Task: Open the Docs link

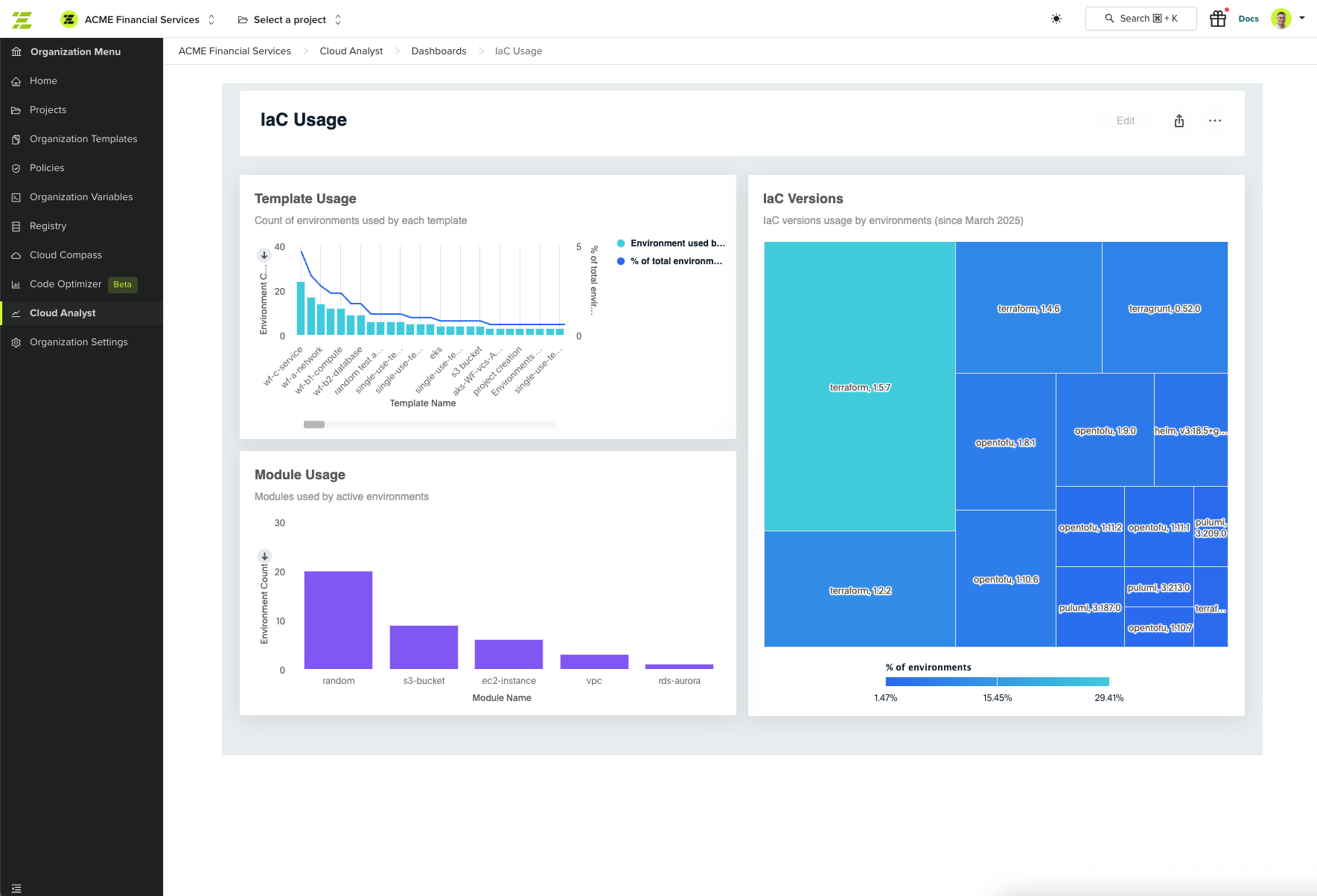Action: (1249, 19)
